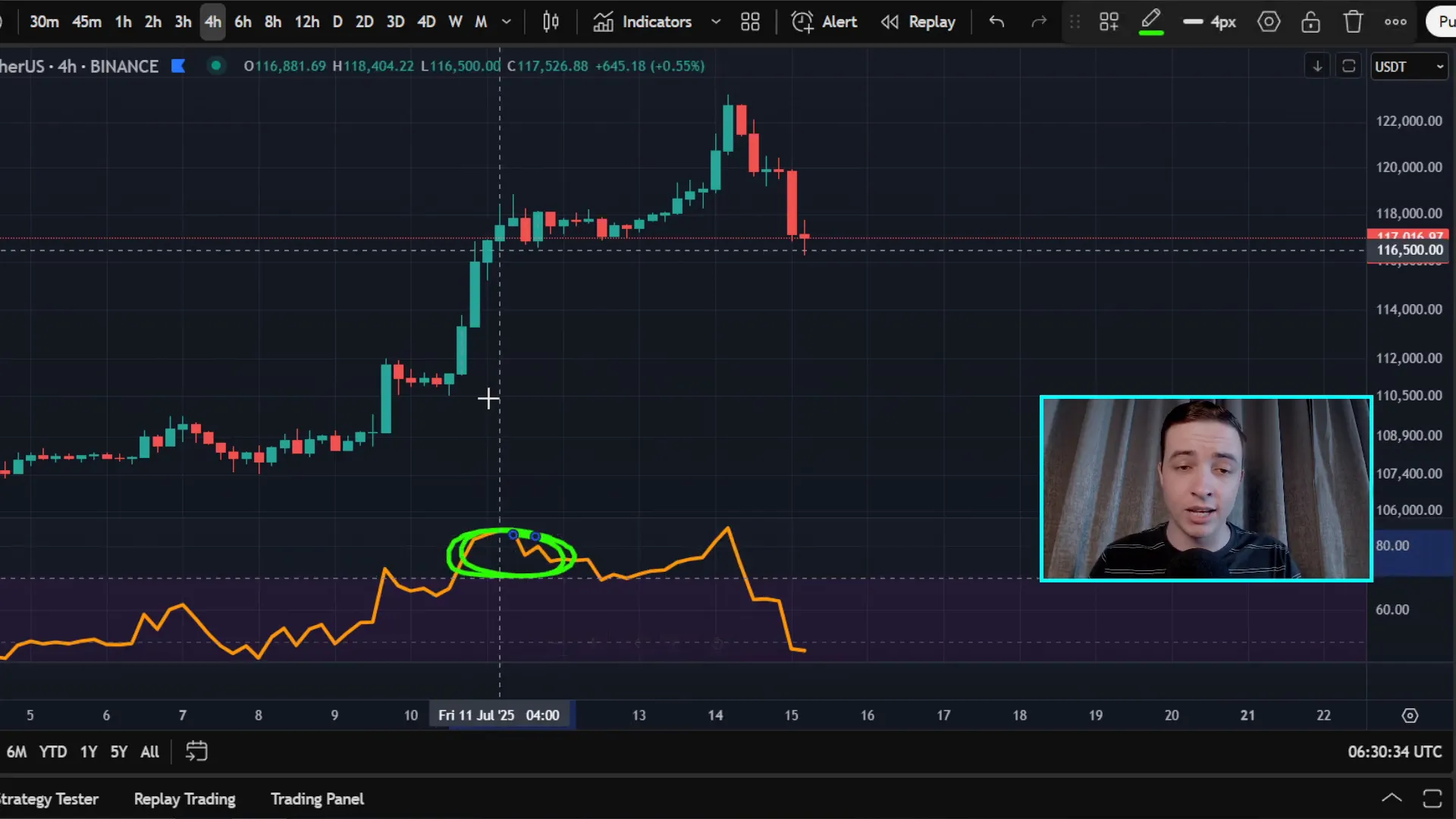Open the Indicators dialog

click(642, 22)
